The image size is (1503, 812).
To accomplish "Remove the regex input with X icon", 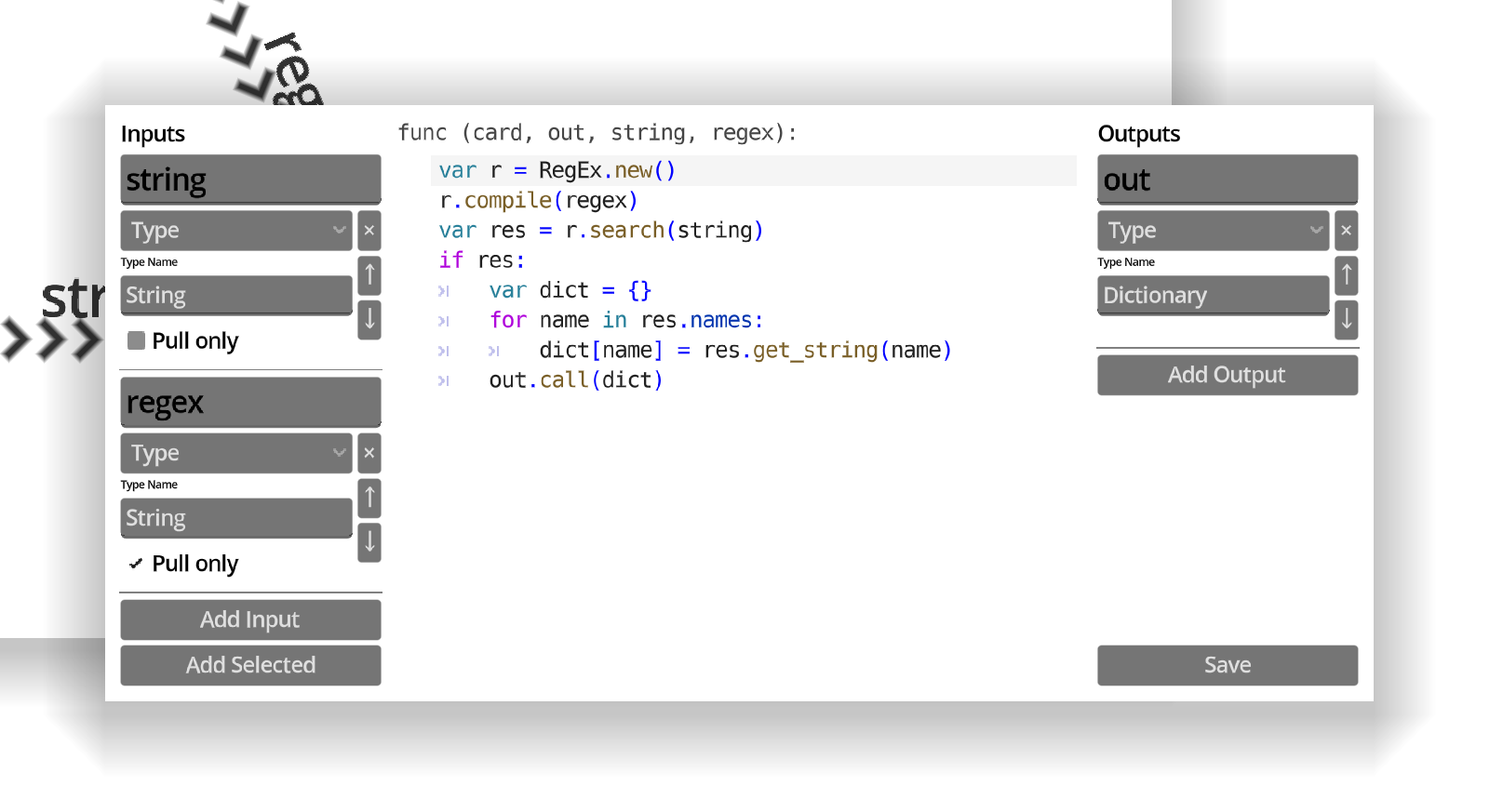I will [369, 453].
